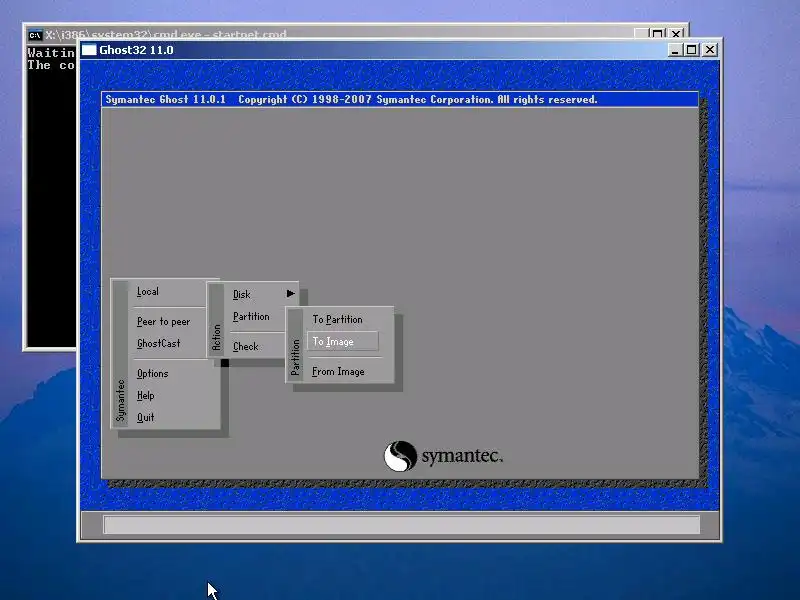Choose Peer to peer option
Screen dimensions: 800x600
163,321
